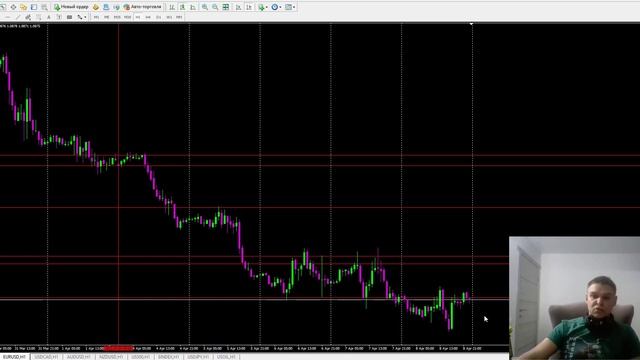Viewport: 640px width, 360px height.
Task: Switch to the USDJPY,H1 chart tab
Action: (x=198, y=357)
